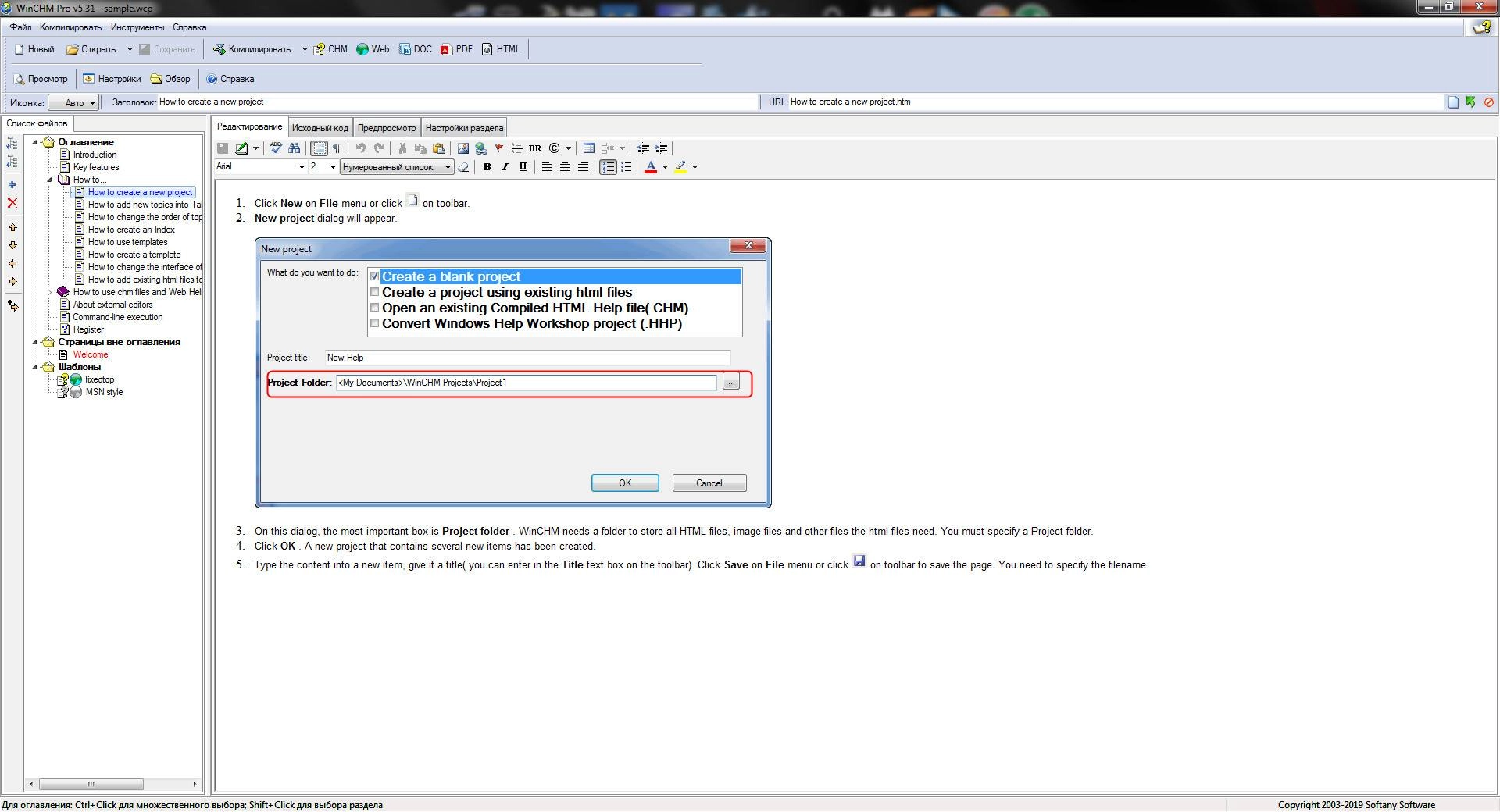The width and height of the screenshot is (1500, 812).
Task: Move topic up with the up arrow
Action: [12, 227]
